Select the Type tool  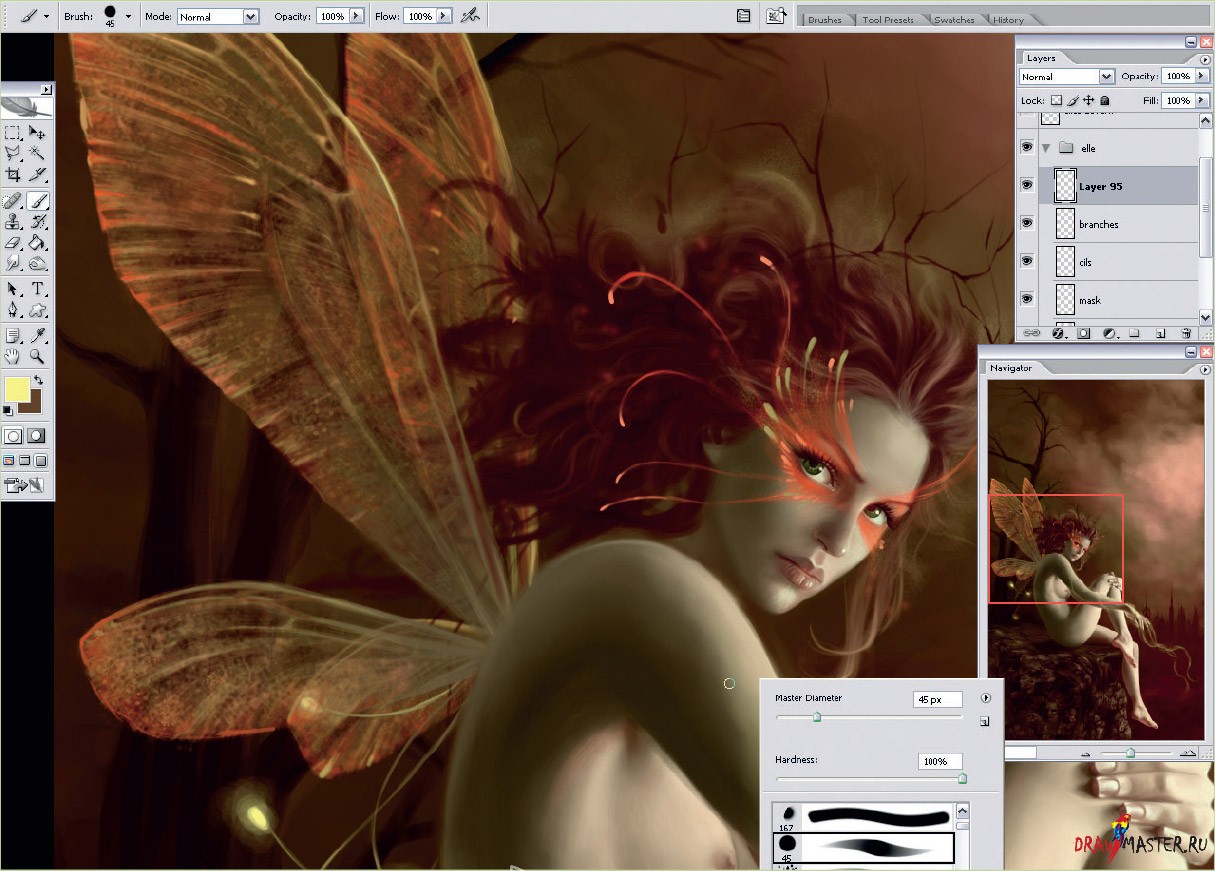(38, 289)
